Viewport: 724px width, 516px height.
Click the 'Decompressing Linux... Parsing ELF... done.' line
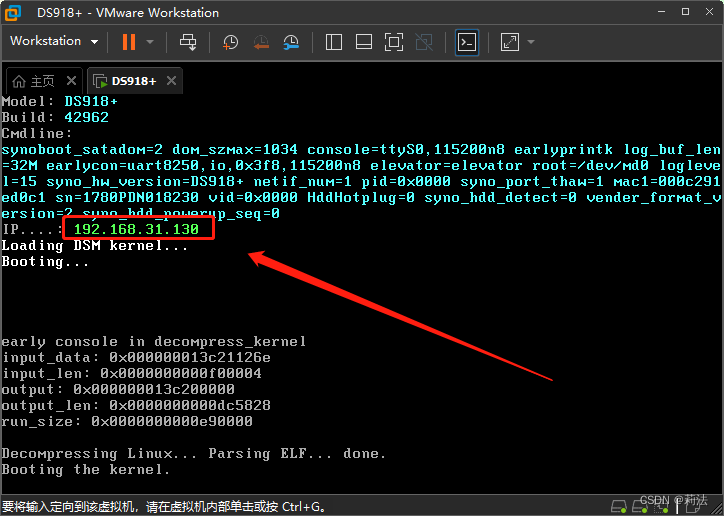point(193,454)
